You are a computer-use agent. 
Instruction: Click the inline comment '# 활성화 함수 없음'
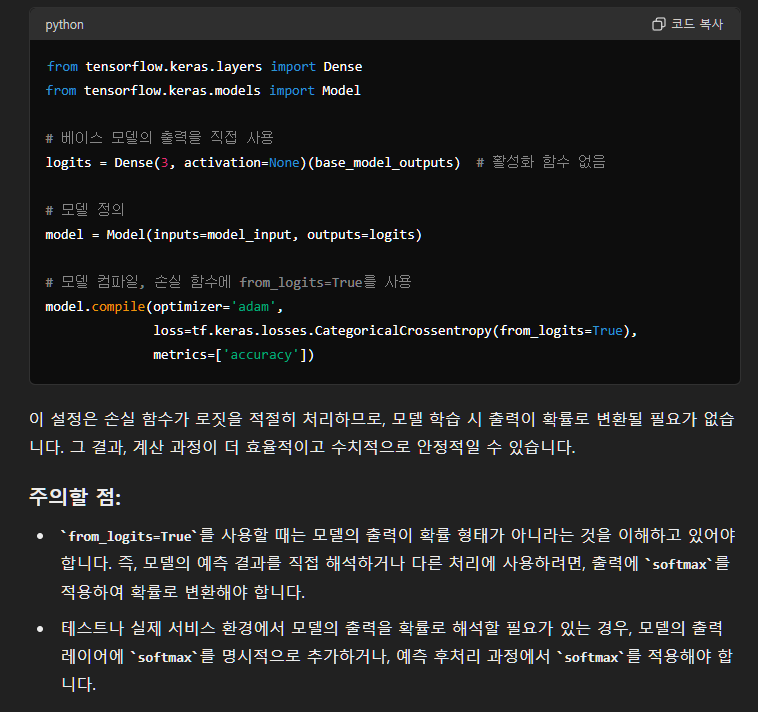pos(541,162)
